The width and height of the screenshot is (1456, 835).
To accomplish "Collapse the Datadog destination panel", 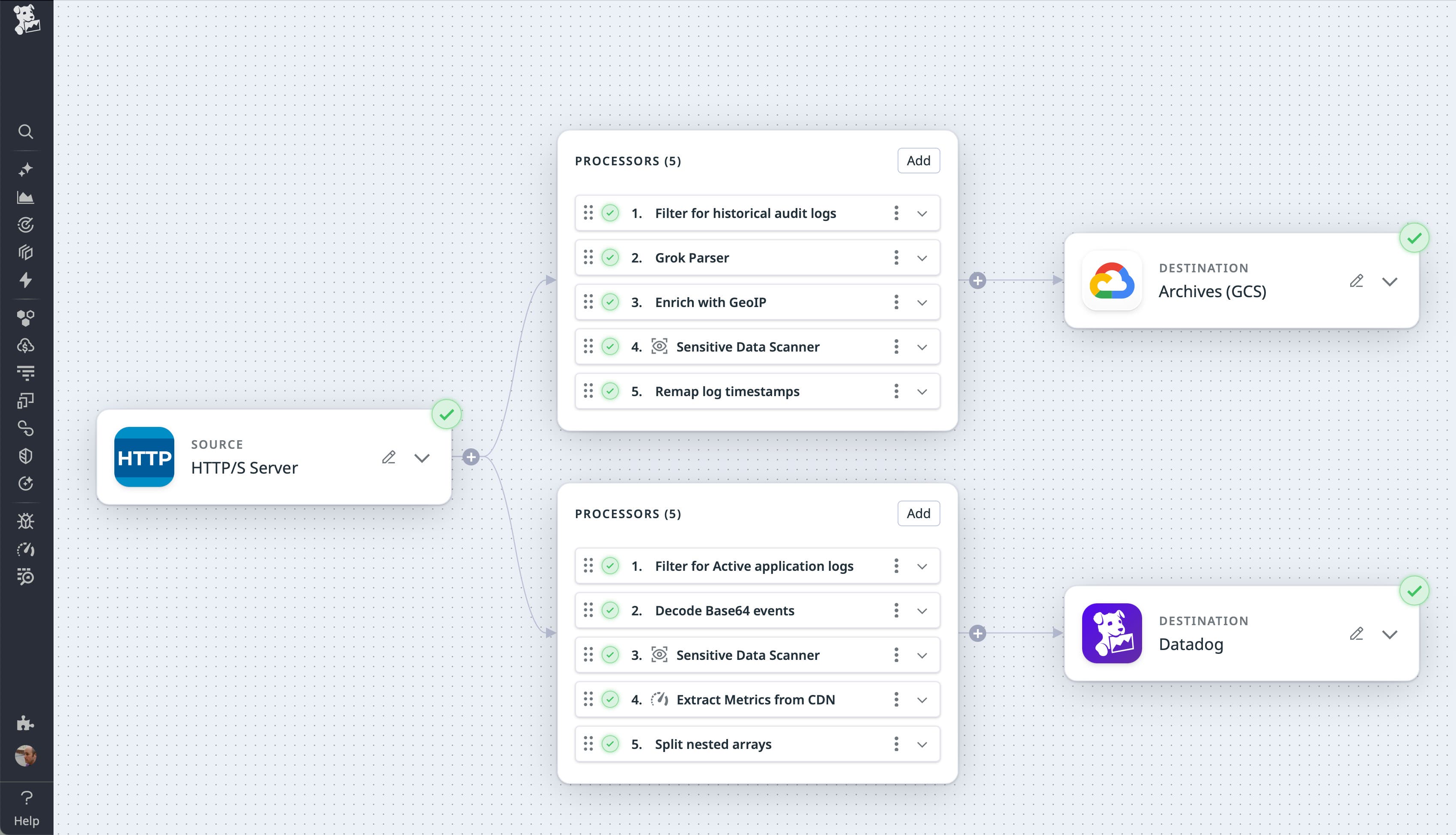I will point(1390,634).
